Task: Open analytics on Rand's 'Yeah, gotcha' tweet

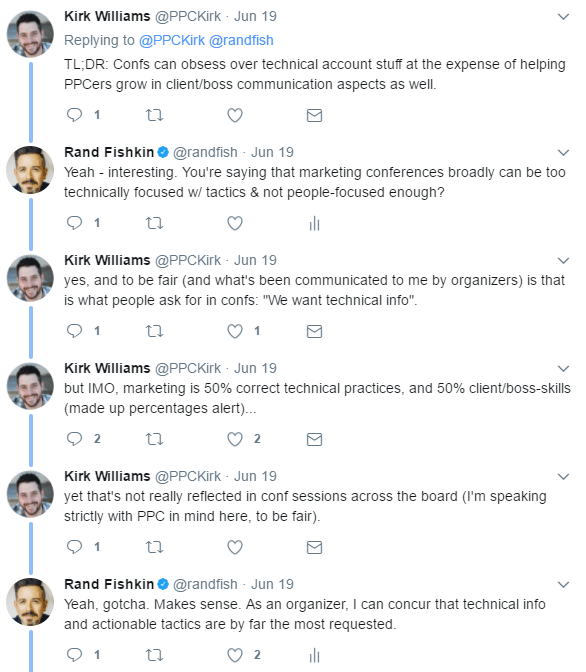Action: point(315,655)
